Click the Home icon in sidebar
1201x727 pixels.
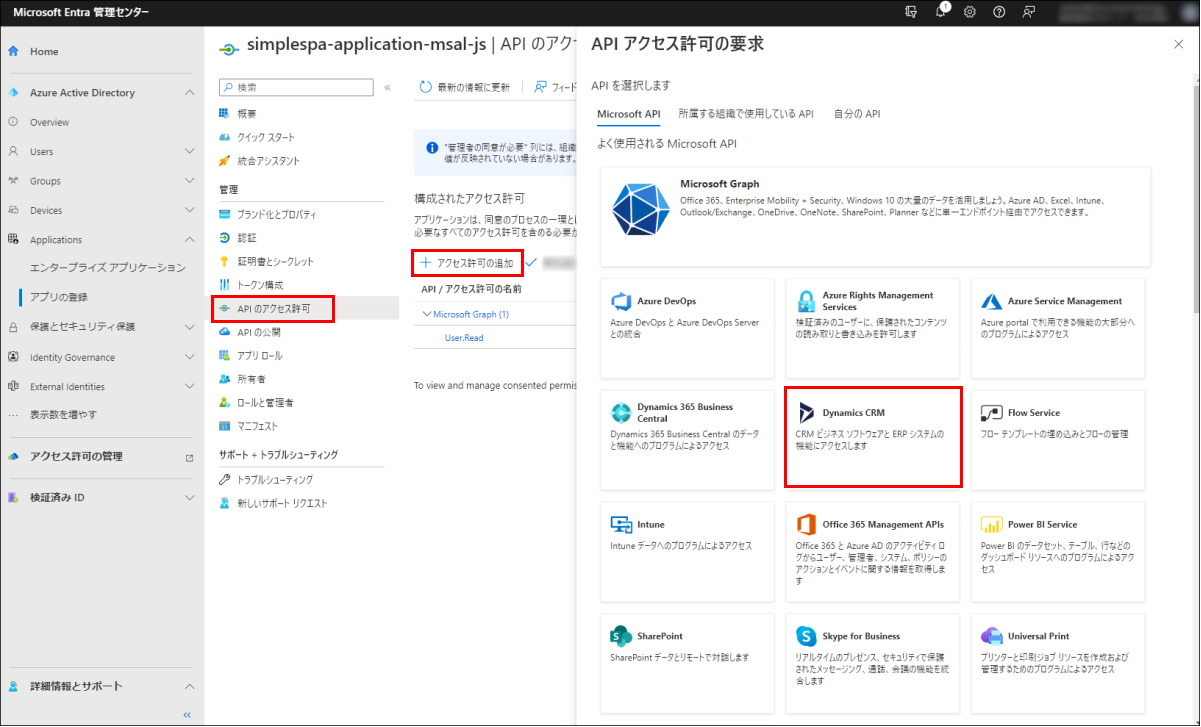(13, 51)
